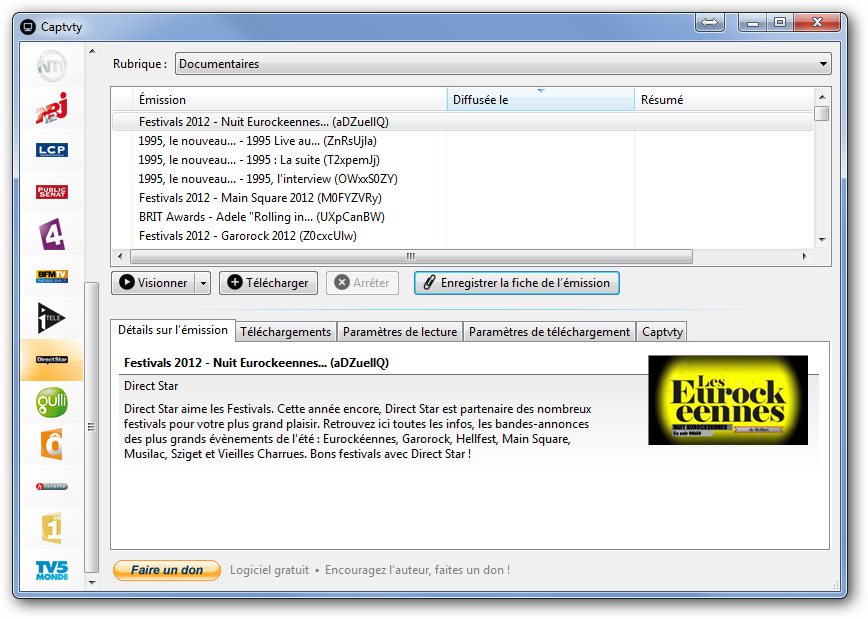The image size is (868, 619).
Task: Click the Faire un don button
Action: [167, 570]
